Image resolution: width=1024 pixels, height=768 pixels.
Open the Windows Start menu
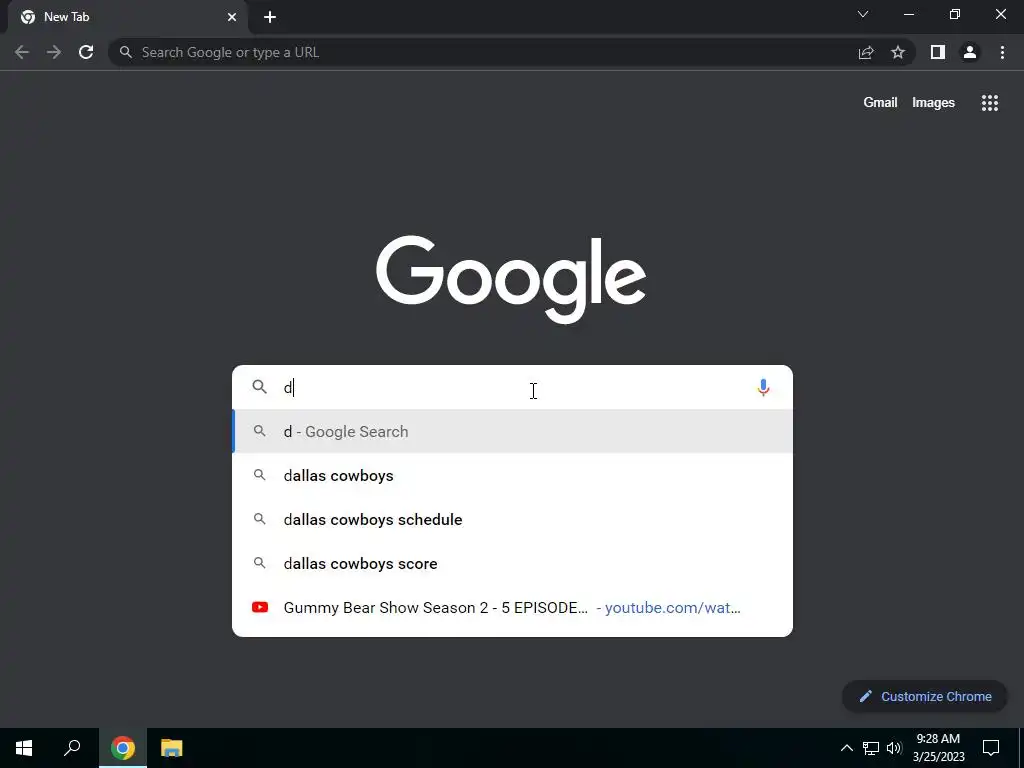click(24, 748)
